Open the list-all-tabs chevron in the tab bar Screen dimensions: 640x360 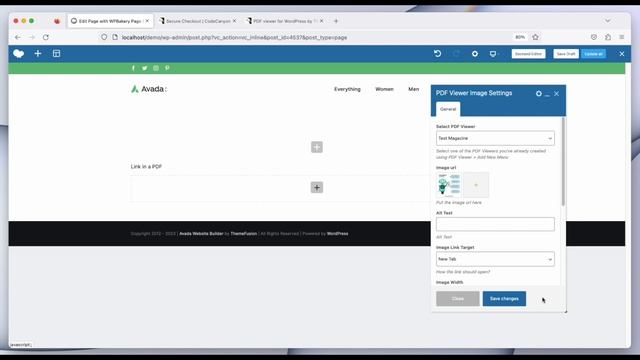(x=607, y=21)
